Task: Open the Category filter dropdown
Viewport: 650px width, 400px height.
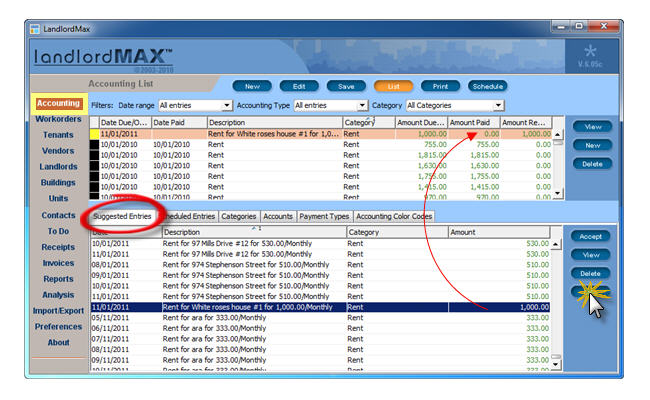Action: pos(498,106)
